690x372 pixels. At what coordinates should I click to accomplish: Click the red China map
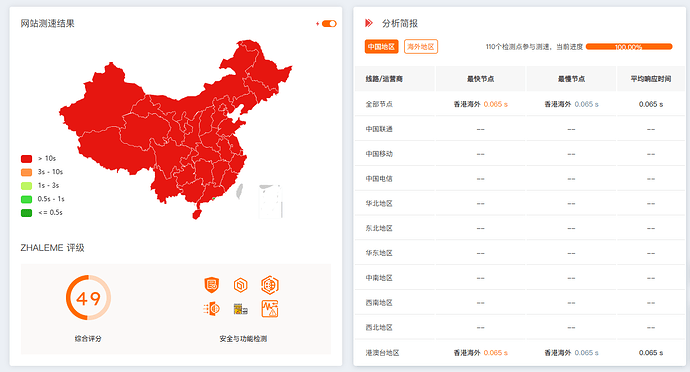click(x=176, y=129)
